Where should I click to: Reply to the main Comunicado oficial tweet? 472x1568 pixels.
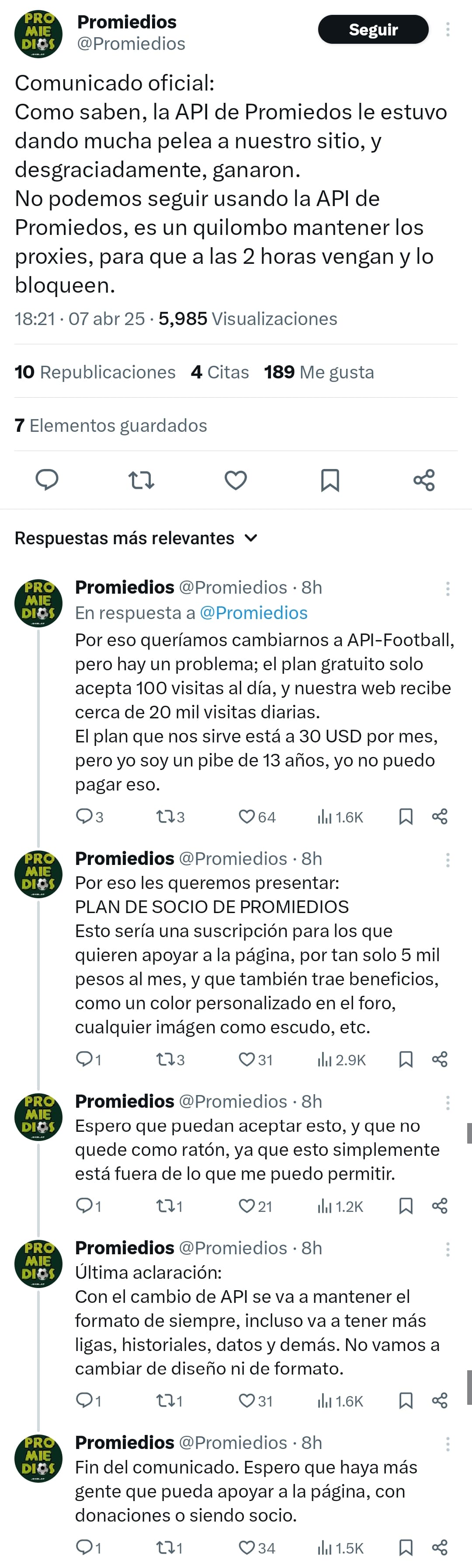coord(47,479)
